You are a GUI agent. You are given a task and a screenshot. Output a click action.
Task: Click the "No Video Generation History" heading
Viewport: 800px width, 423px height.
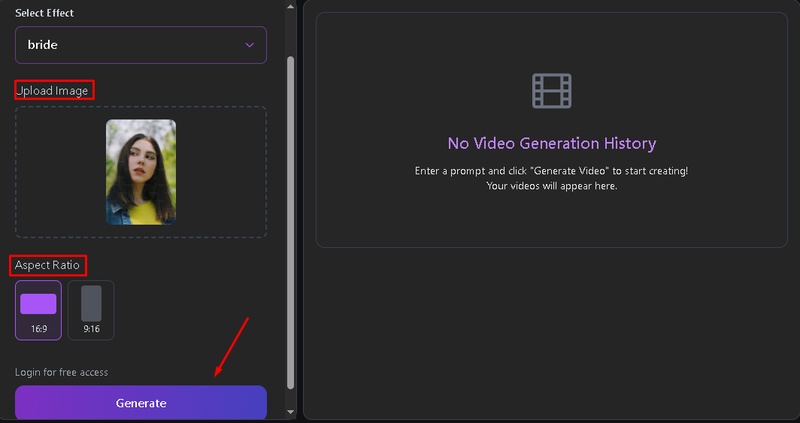pos(551,144)
